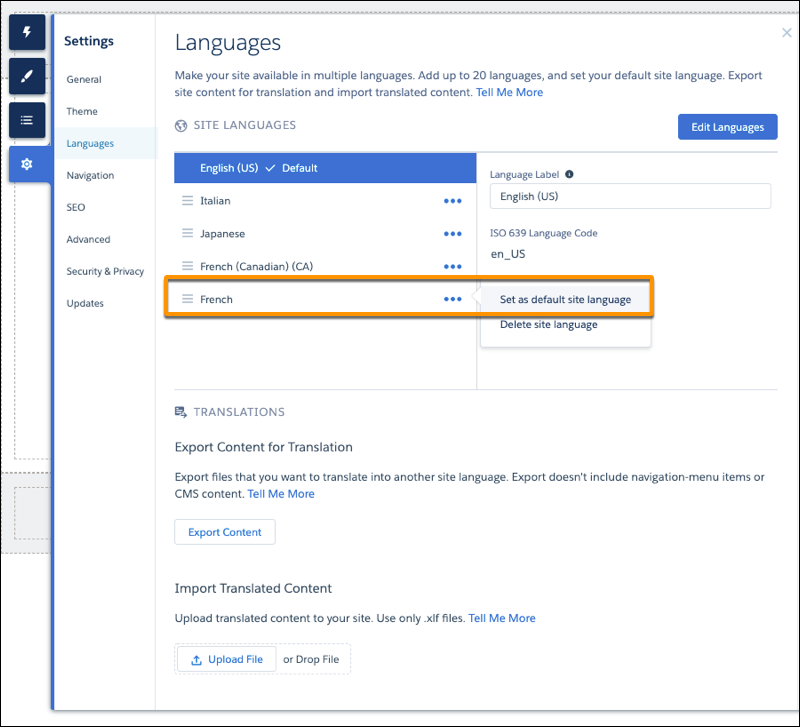The image size is (800, 727).
Task: Open Security & Privacy settings
Action: pos(105,271)
